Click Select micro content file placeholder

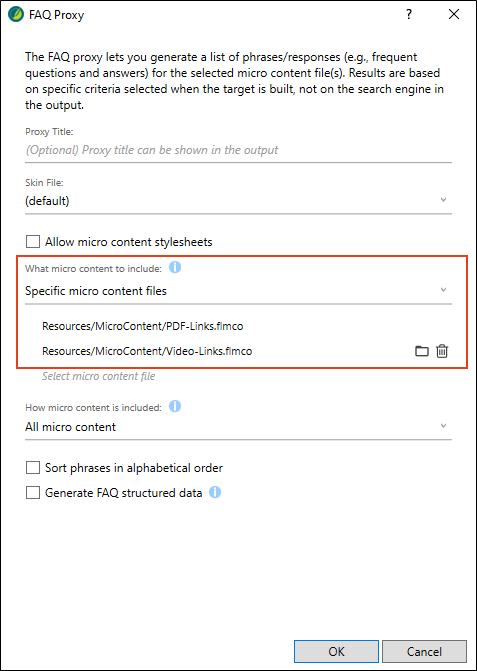pyautogui.click(x=98, y=376)
